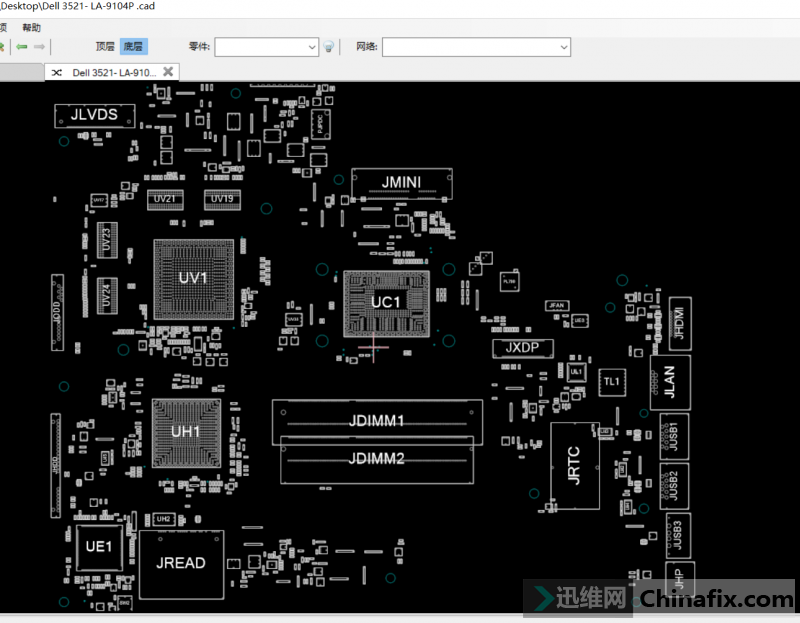
Task: Click the light bulb icon beside the parts box
Action: point(330,46)
